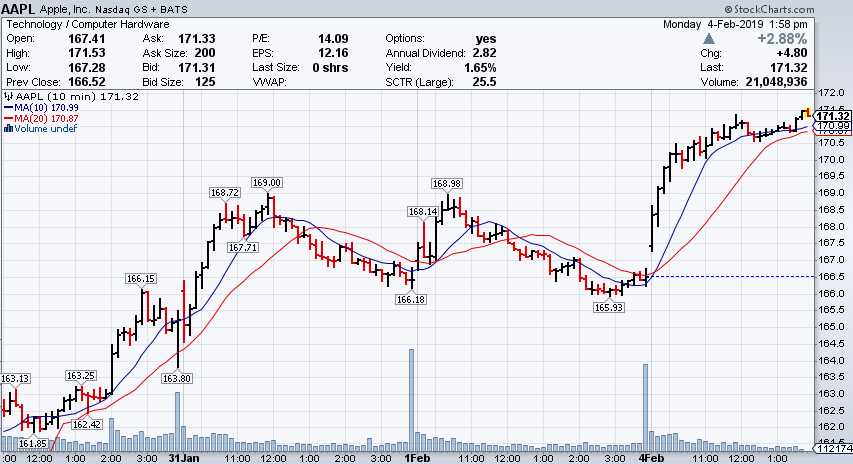The height and width of the screenshot is (464, 853).
Task: Click the 163.80 low price label
Action: [x=176, y=378]
